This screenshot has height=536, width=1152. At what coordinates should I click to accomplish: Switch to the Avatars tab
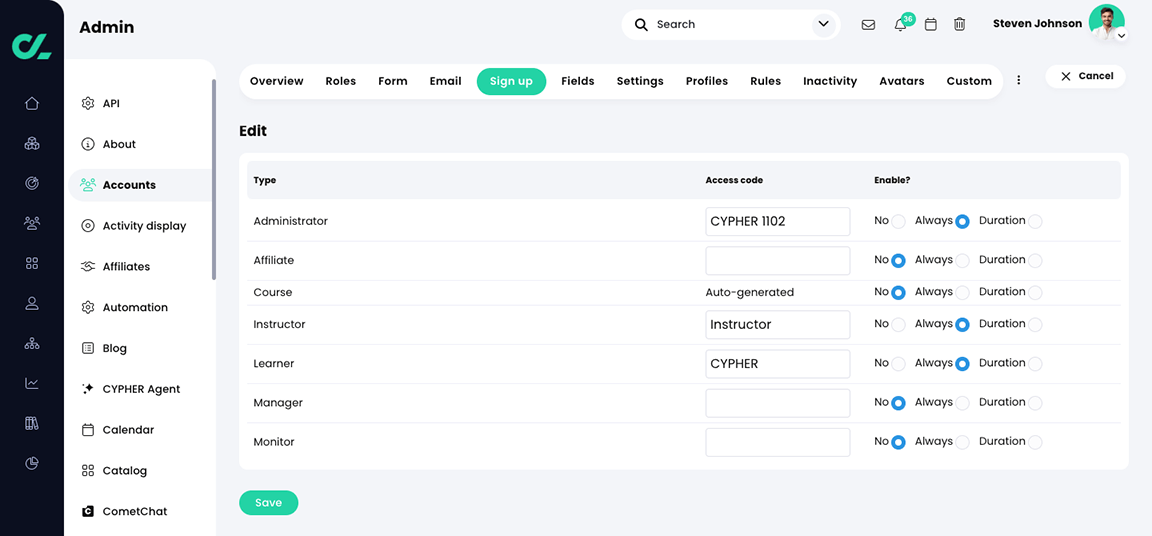pos(901,81)
